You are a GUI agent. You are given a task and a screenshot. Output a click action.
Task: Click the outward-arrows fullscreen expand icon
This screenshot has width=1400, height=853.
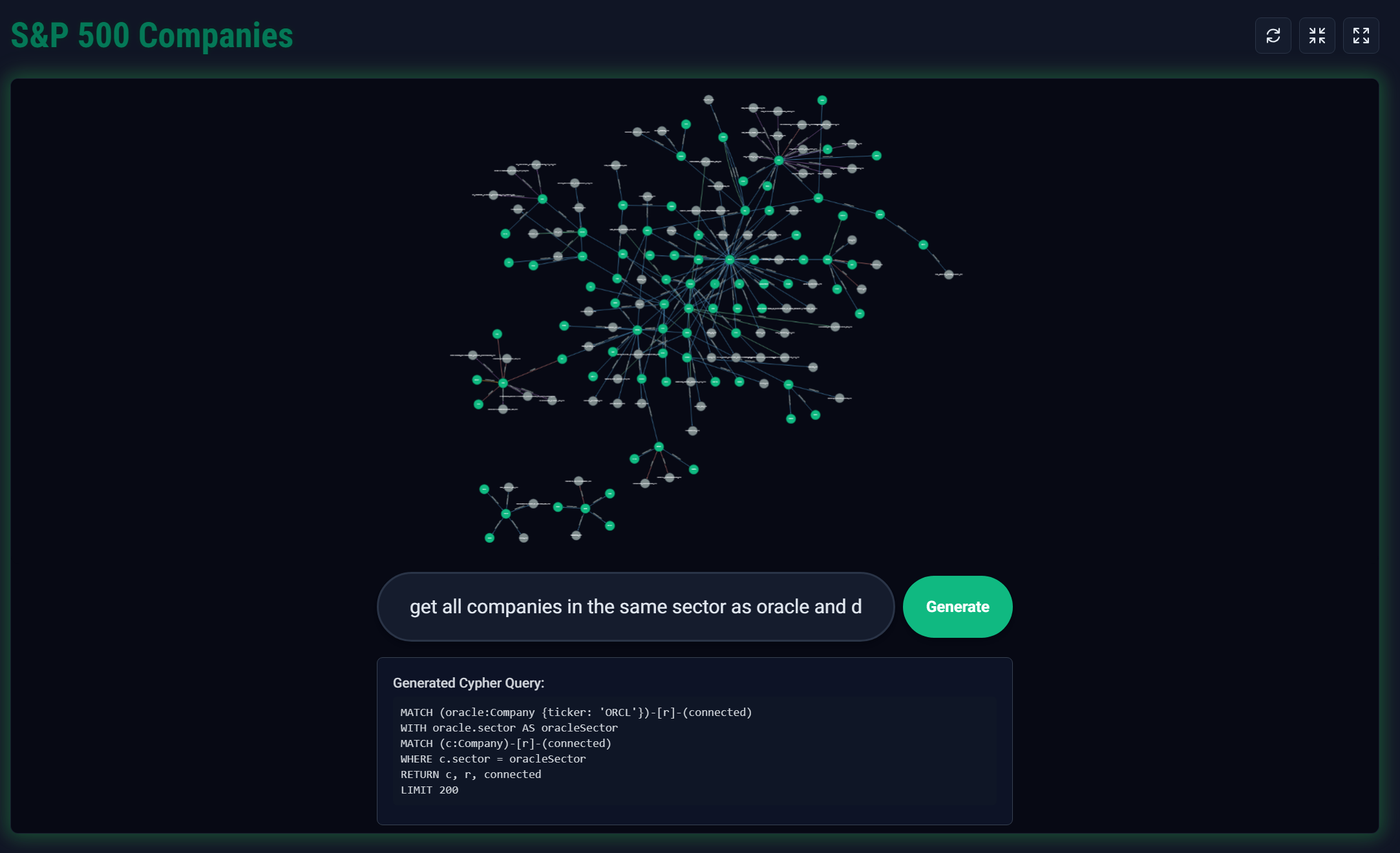[x=1361, y=36]
